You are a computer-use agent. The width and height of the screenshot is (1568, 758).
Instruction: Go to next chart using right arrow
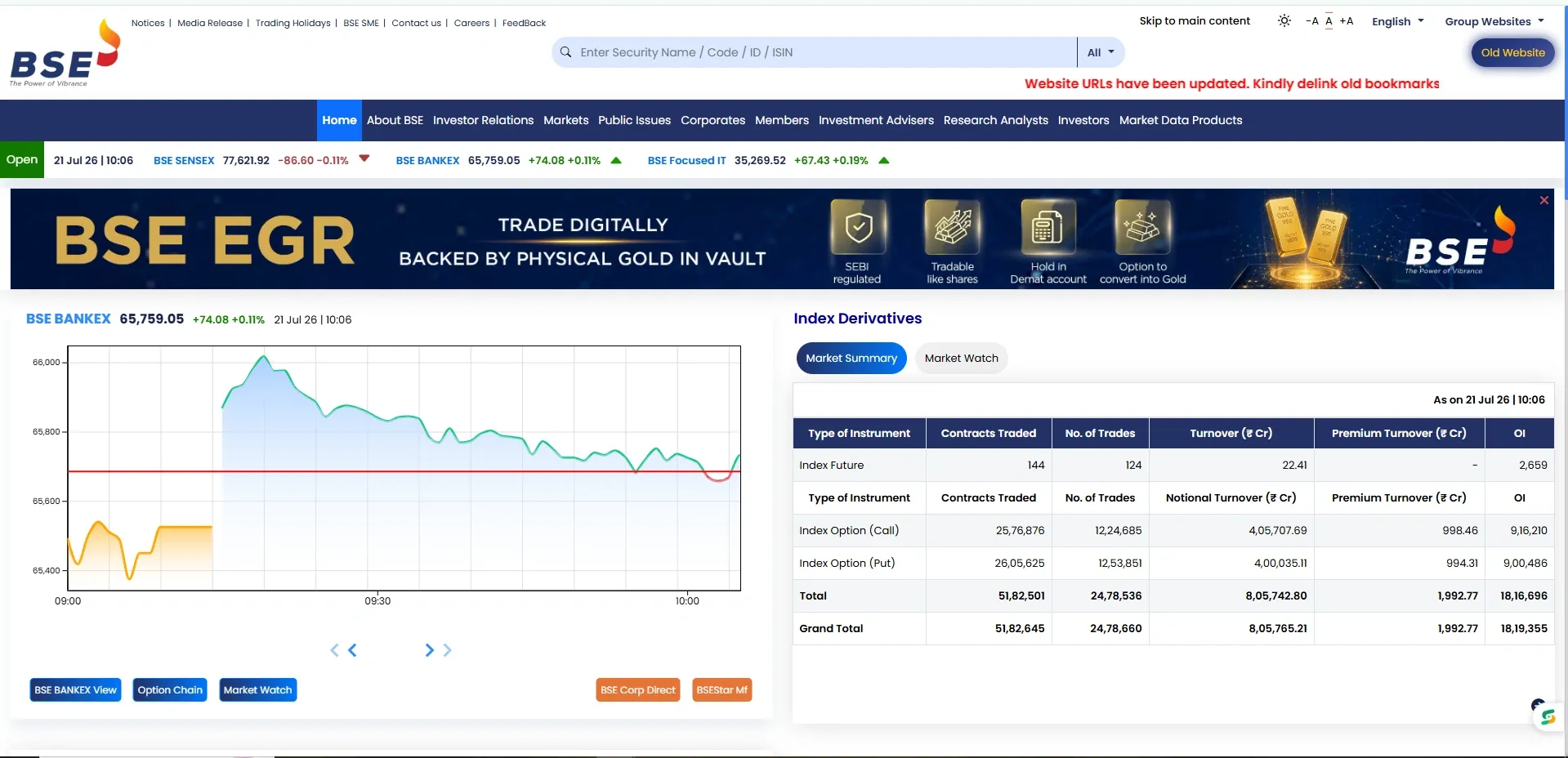pyautogui.click(x=429, y=650)
